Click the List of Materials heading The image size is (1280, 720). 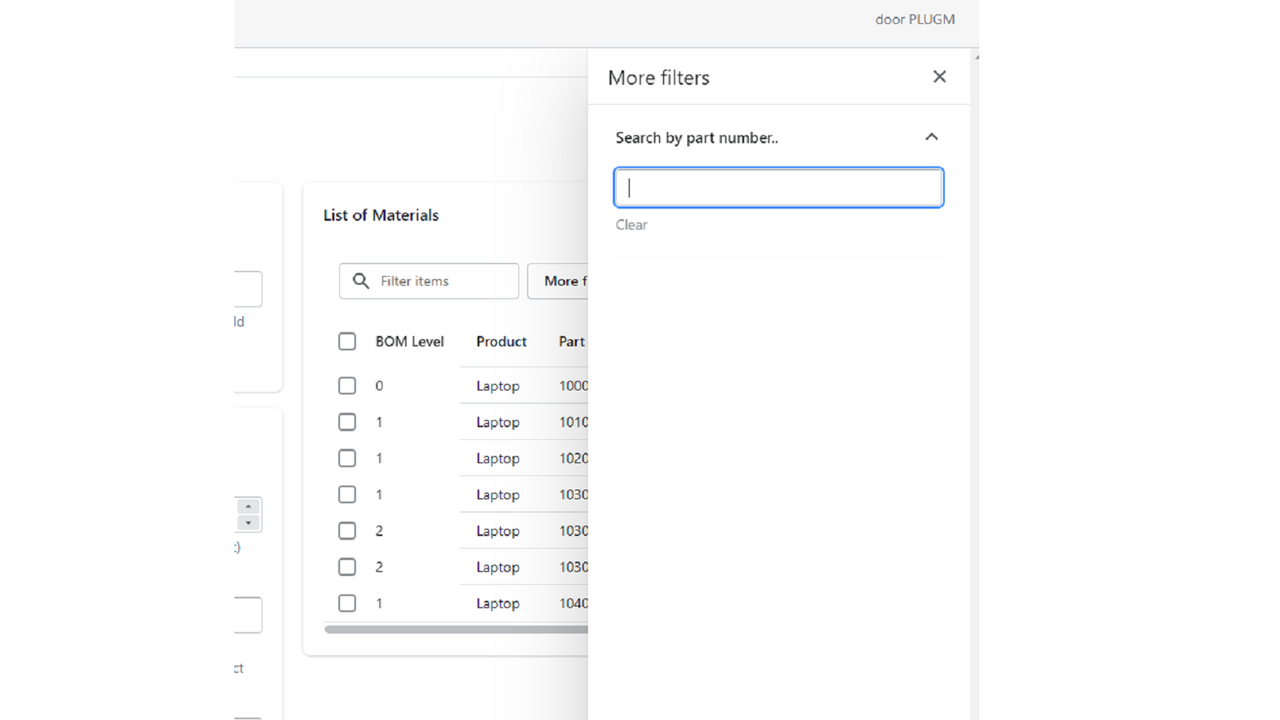381,215
